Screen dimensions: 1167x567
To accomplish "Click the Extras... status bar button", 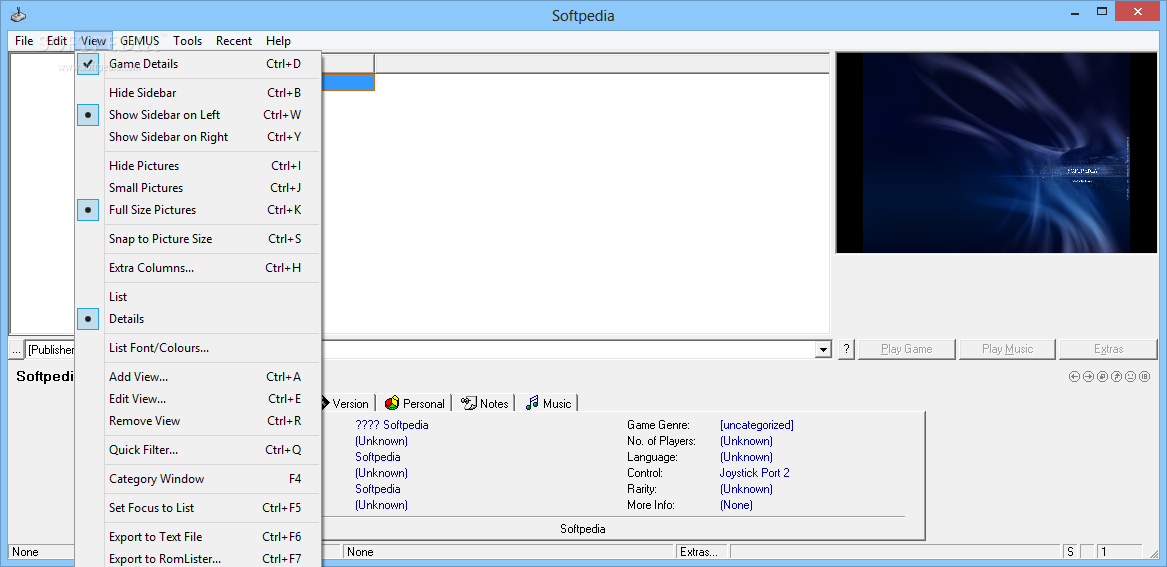I will (x=703, y=552).
